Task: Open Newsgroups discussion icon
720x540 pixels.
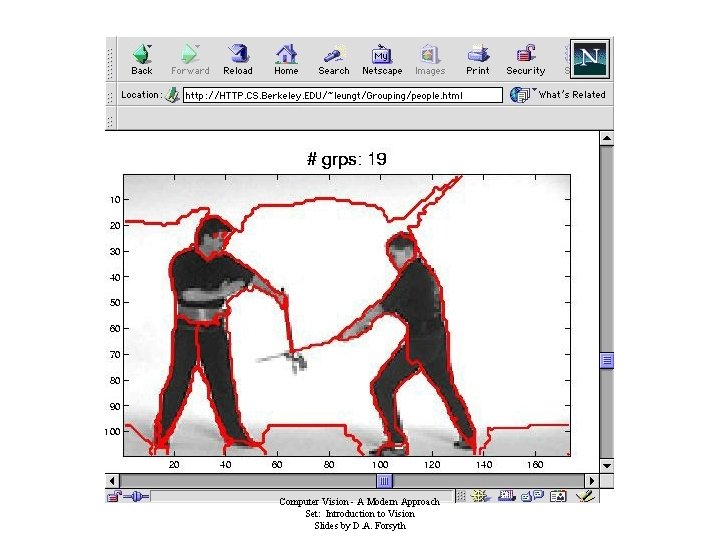Action: (533, 496)
